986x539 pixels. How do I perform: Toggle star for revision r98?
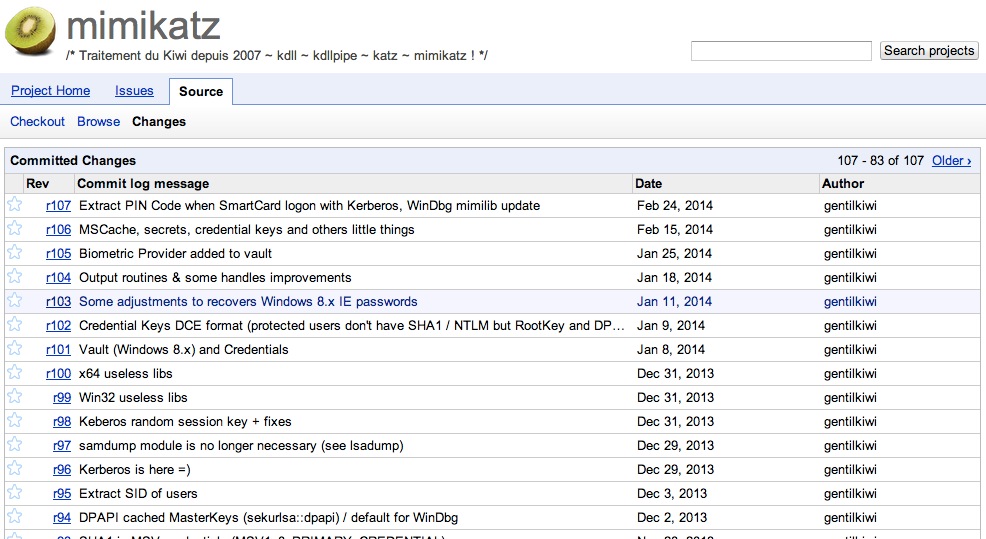pyautogui.click(x=14, y=420)
